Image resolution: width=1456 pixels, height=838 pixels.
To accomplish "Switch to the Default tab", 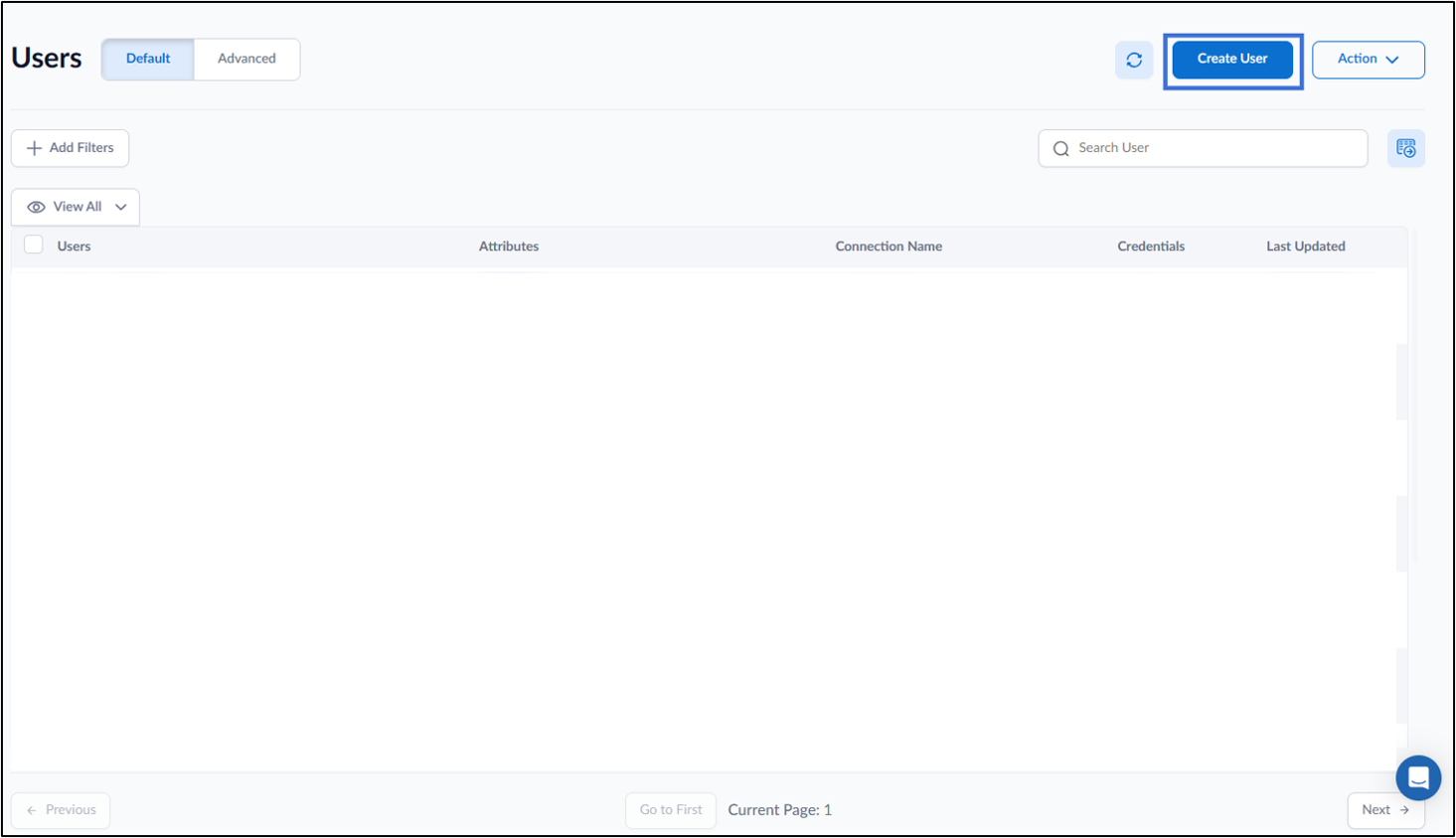I will point(148,59).
